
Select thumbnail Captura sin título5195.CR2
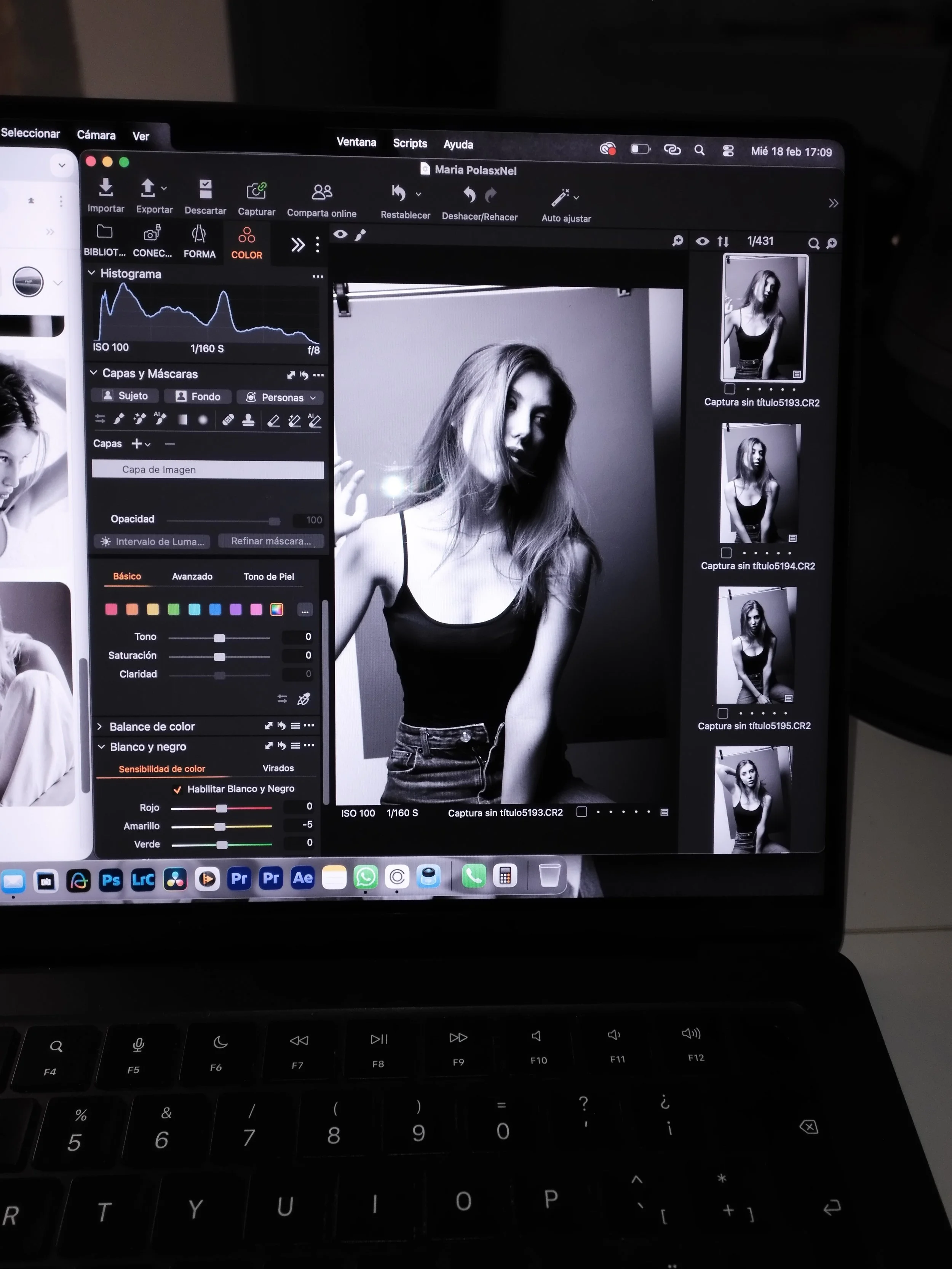pyautogui.click(x=756, y=645)
